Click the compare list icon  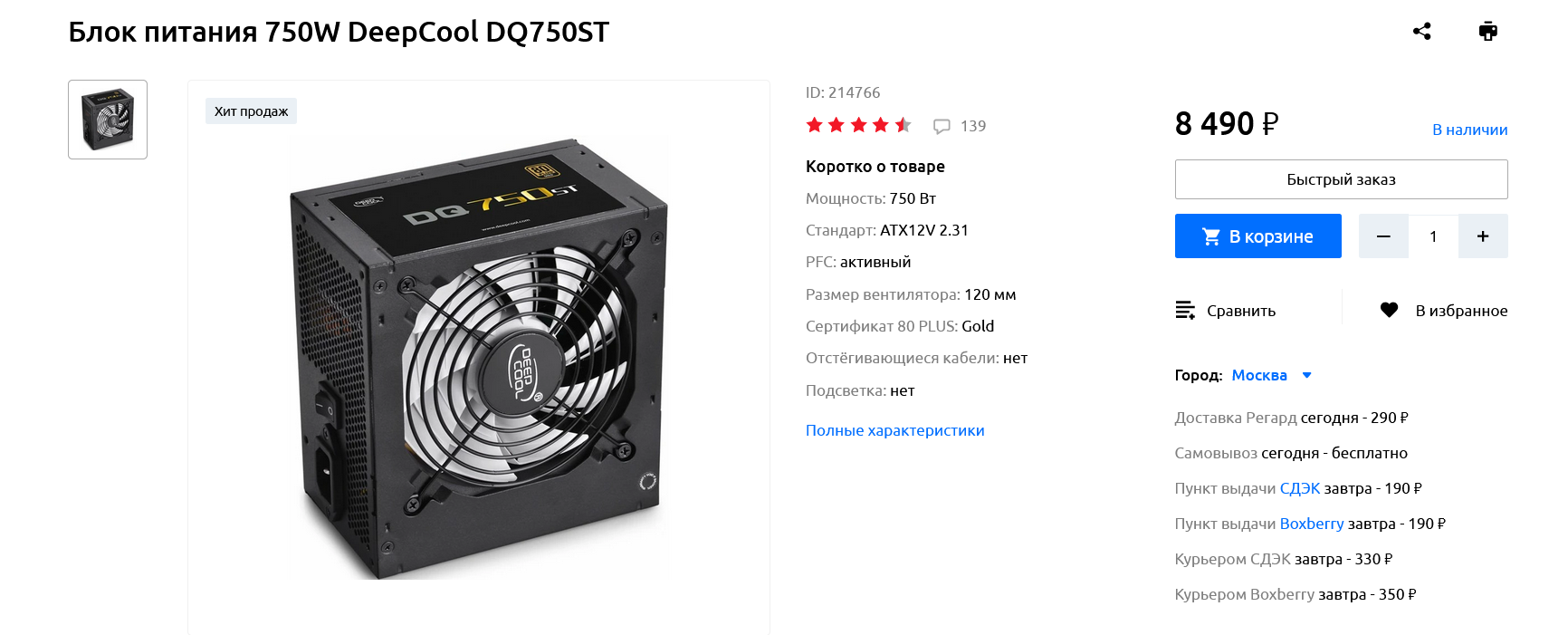click(x=1185, y=311)
